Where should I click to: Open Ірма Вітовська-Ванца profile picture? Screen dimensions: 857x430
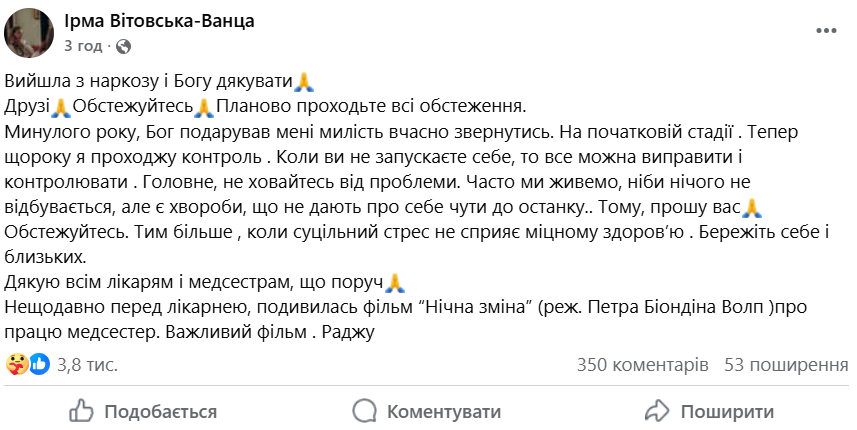click(31, 31)
